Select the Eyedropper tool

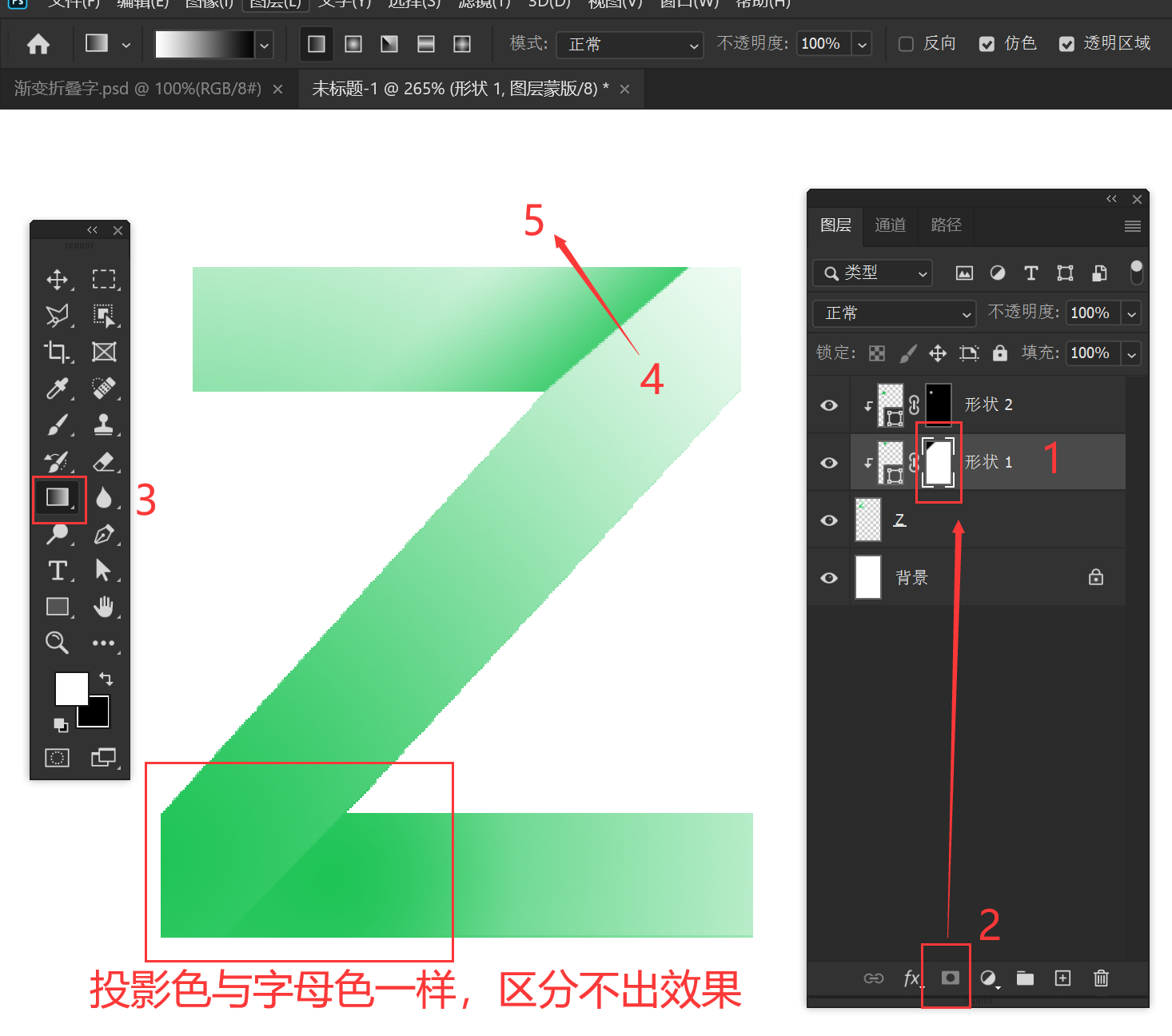pyautogui.click(x=57, y=388)
